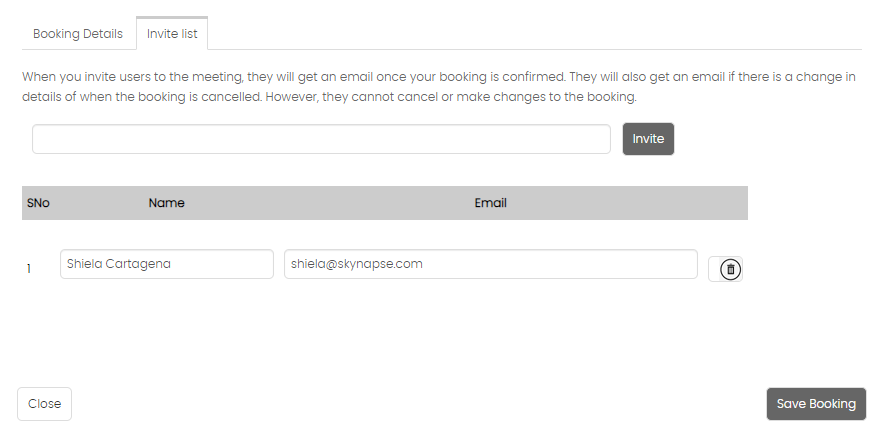Image resolution: width=887 pixels, height=440 pixels.
Task: Click the shiela@skynapse.com email field
Action: click(491, 264)
